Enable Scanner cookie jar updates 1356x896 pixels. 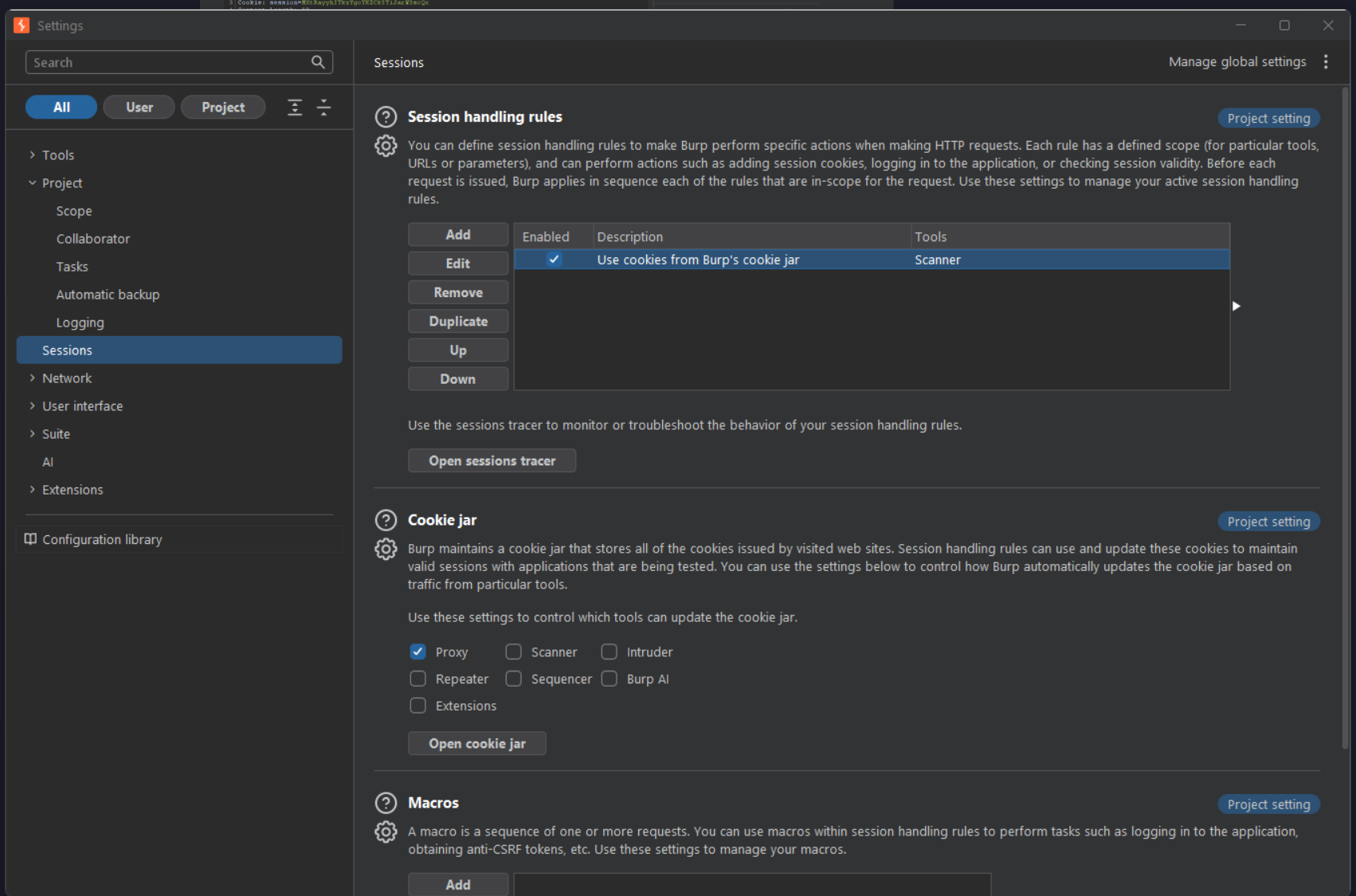513,652
